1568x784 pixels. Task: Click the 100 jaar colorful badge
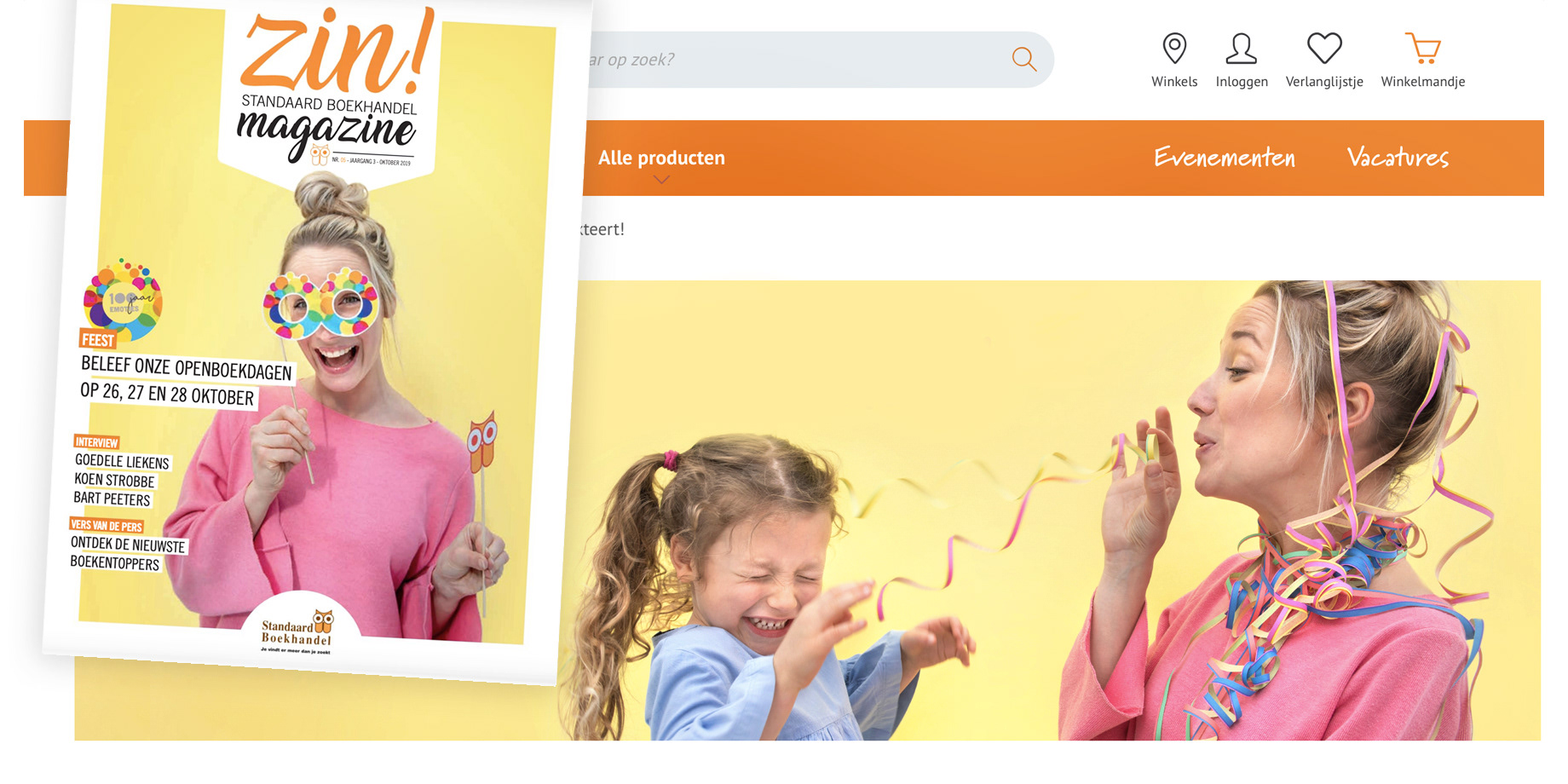123,300
